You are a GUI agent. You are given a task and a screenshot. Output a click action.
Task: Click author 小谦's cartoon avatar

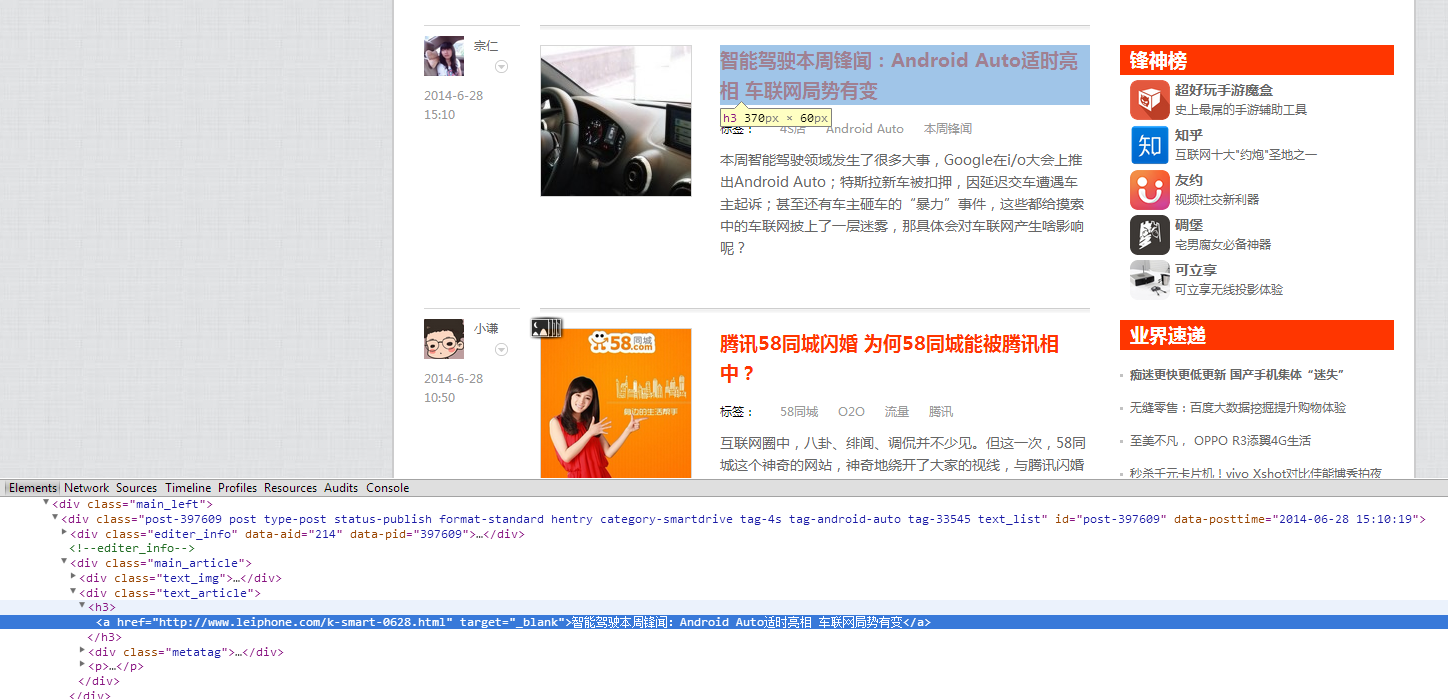point(443,339)
